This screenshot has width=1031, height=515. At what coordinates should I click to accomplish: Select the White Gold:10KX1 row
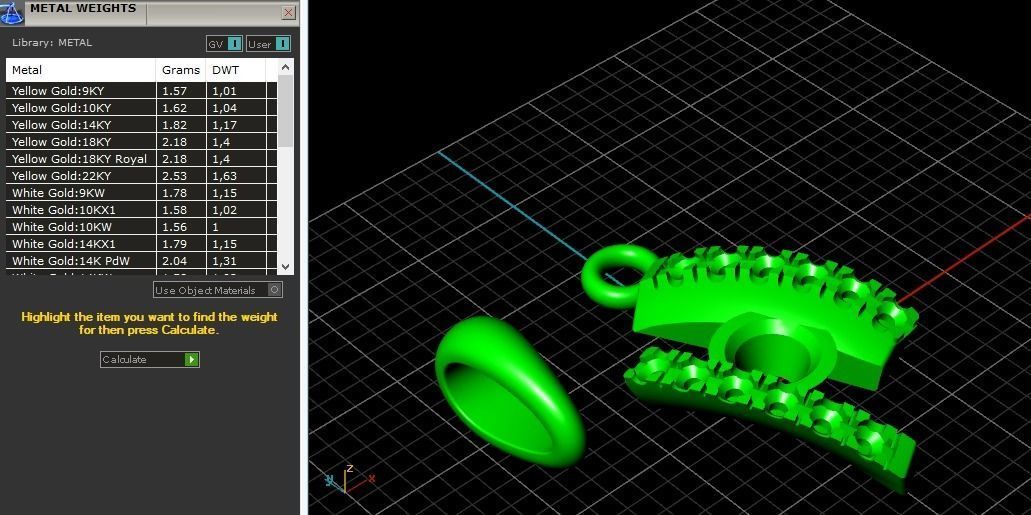click(x=141, y=210)
